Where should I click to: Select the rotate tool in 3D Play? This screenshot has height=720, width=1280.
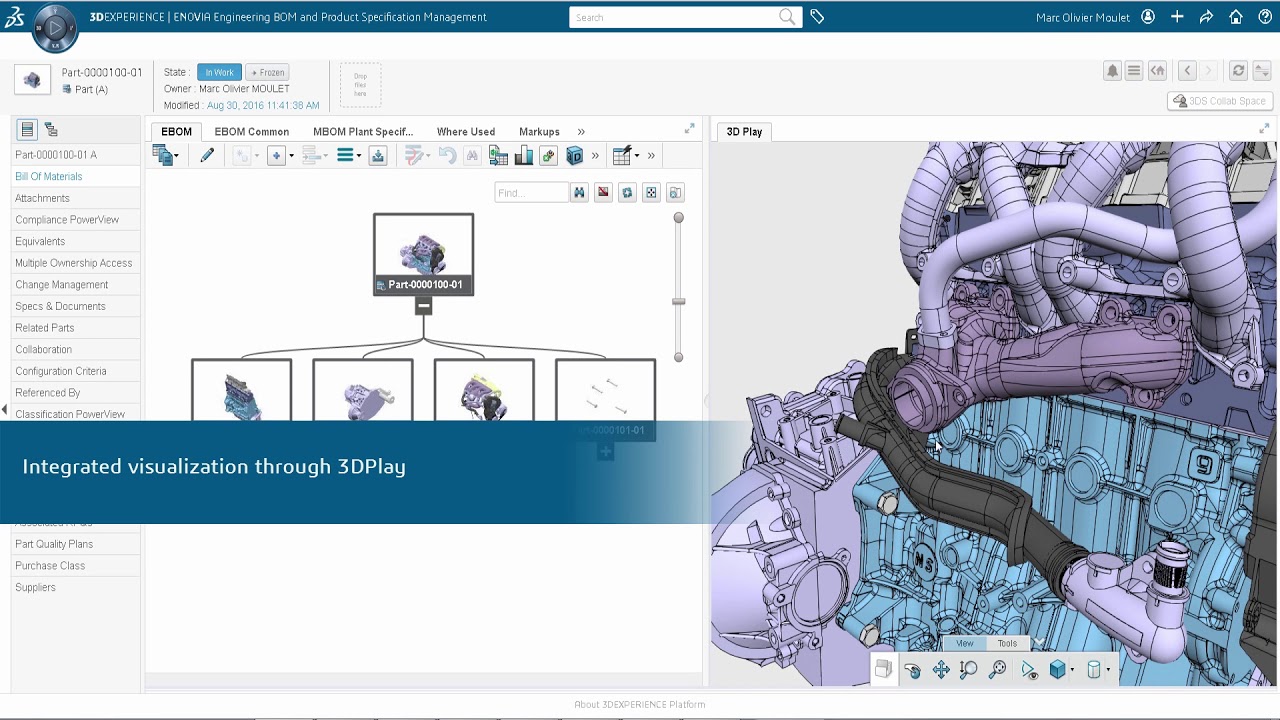913,670
